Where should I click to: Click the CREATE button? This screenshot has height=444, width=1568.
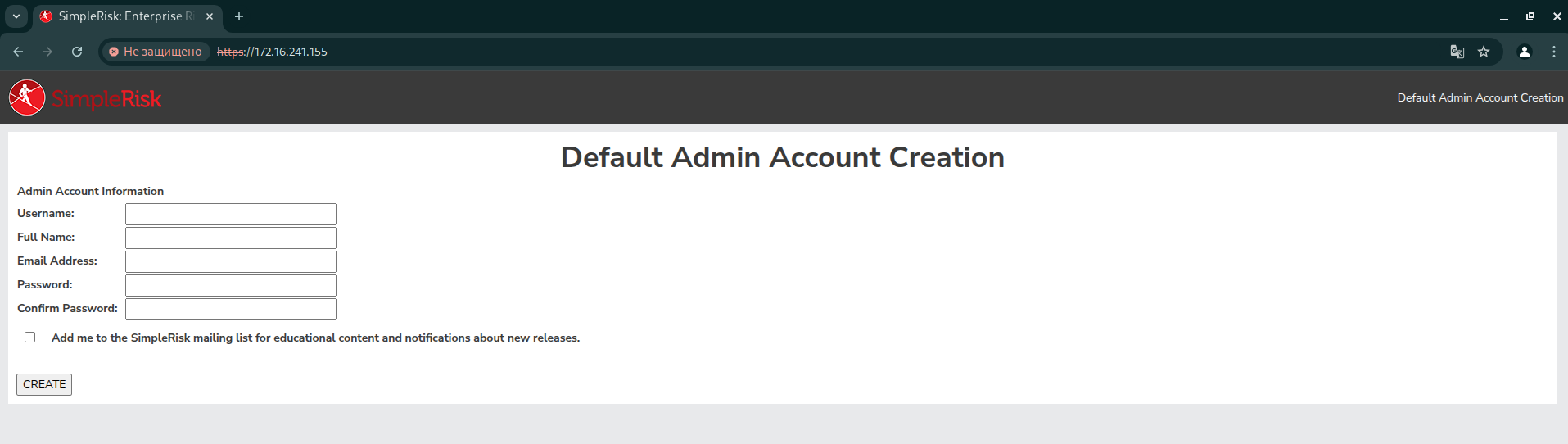click(x=44, y=384)
